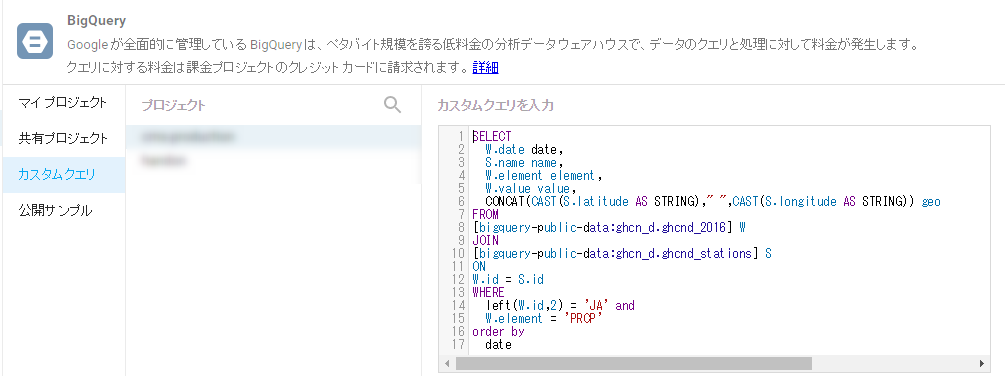Select the カスタムクエリ tab
Screen dimensions: 1005x376
tap(63, 175)
